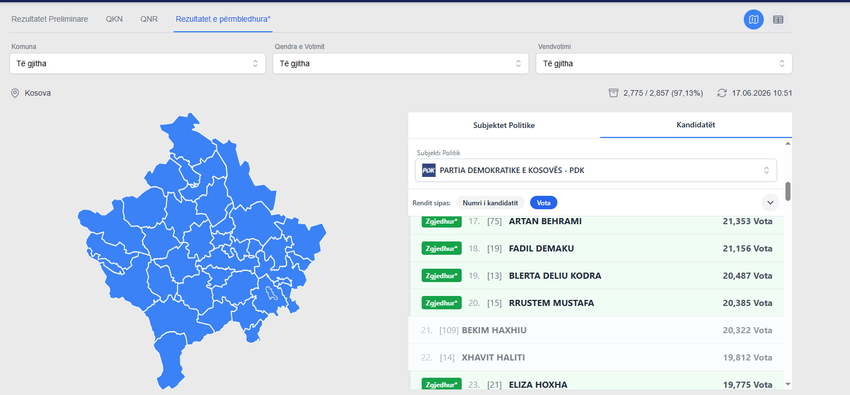Image resolution: width=850 pixels, height=395 pixels.
Task: Click the 2,775 / 2,857 (97,13%) count
Action: [663, 93]
